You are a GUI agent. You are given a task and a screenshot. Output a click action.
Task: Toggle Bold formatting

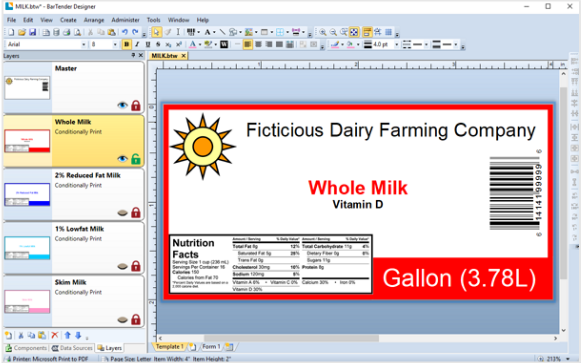point(126,45)
